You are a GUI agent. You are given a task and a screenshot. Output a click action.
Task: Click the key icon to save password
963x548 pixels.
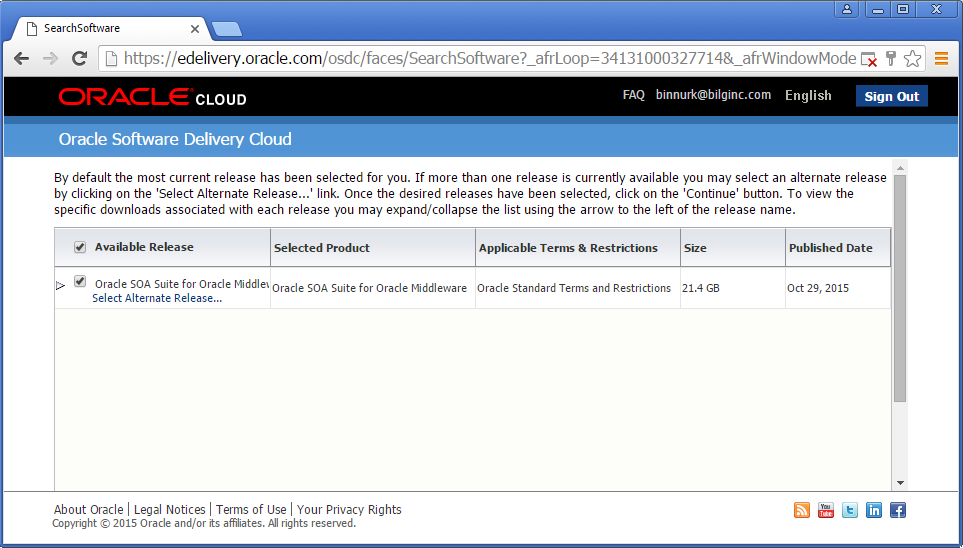coord(891,58)
